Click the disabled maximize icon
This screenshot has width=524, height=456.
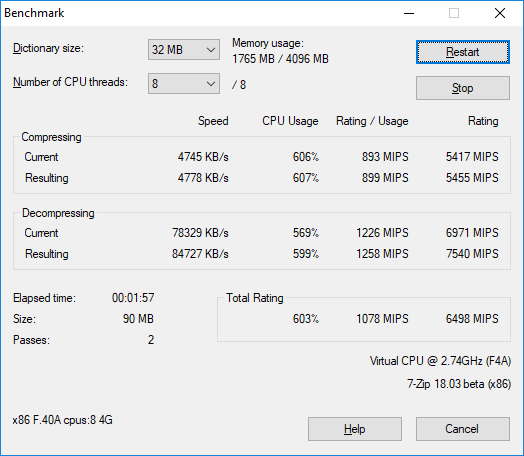454,13
